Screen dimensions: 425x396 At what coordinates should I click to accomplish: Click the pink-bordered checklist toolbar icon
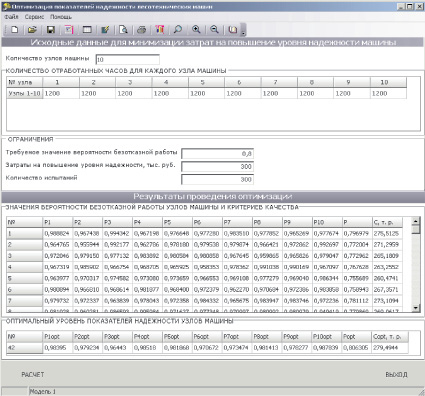(x=69, y=30)
